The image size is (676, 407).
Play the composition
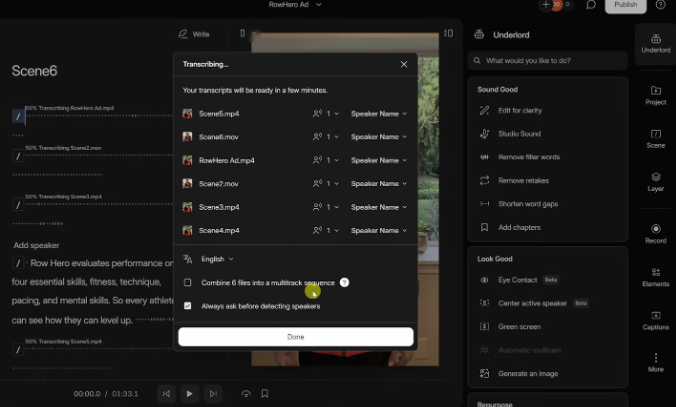189,393
